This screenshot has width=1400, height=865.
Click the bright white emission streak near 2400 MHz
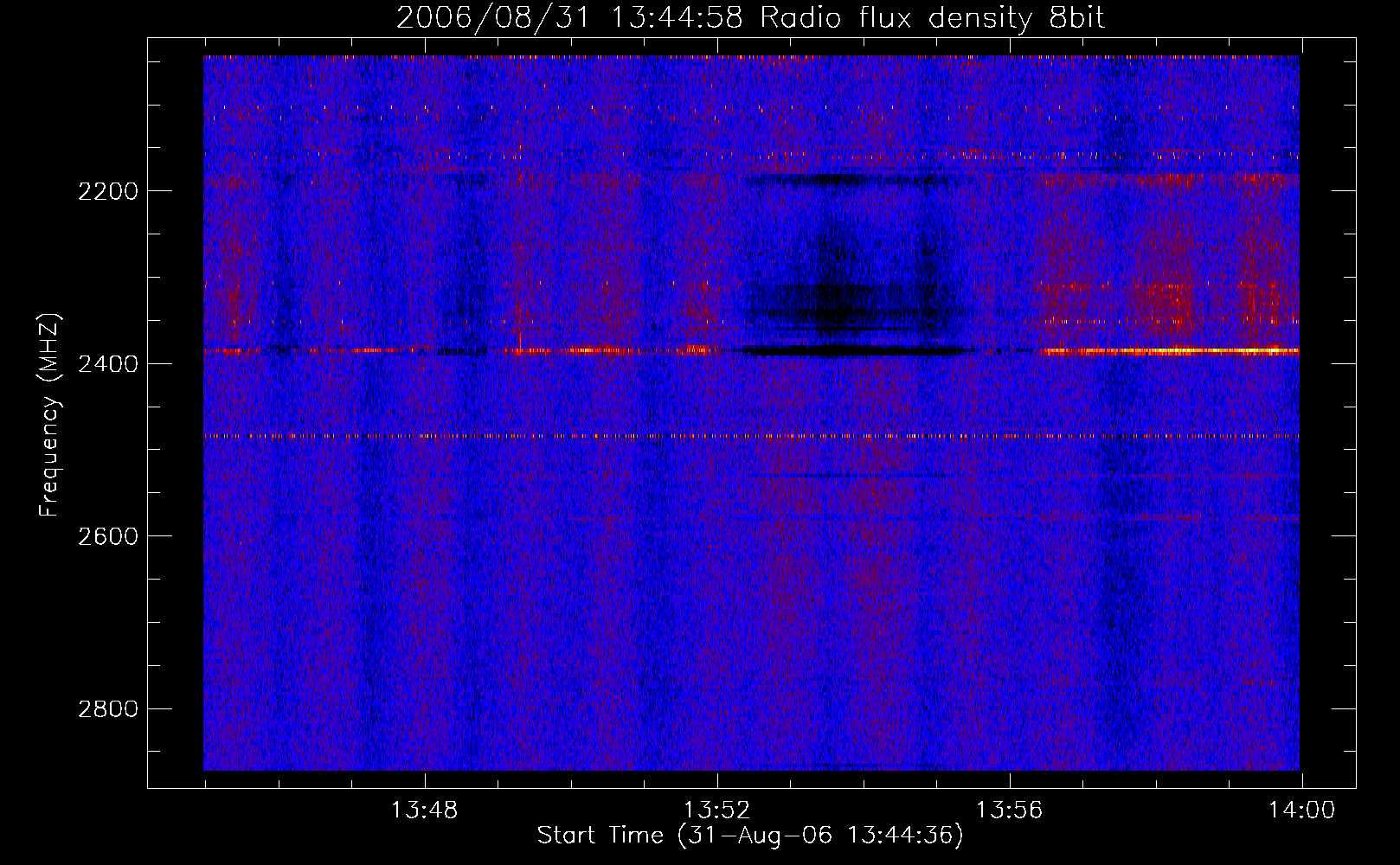tap(1172, 351)
